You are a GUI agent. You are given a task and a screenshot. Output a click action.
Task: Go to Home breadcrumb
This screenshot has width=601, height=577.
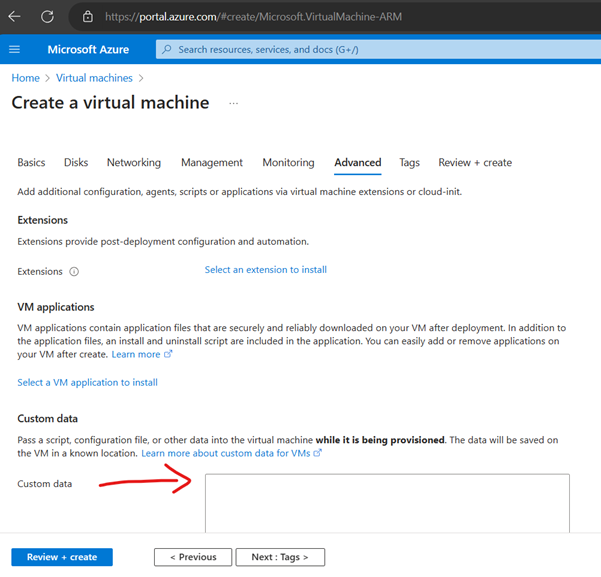pyautogui.click(x=25, y=78)
